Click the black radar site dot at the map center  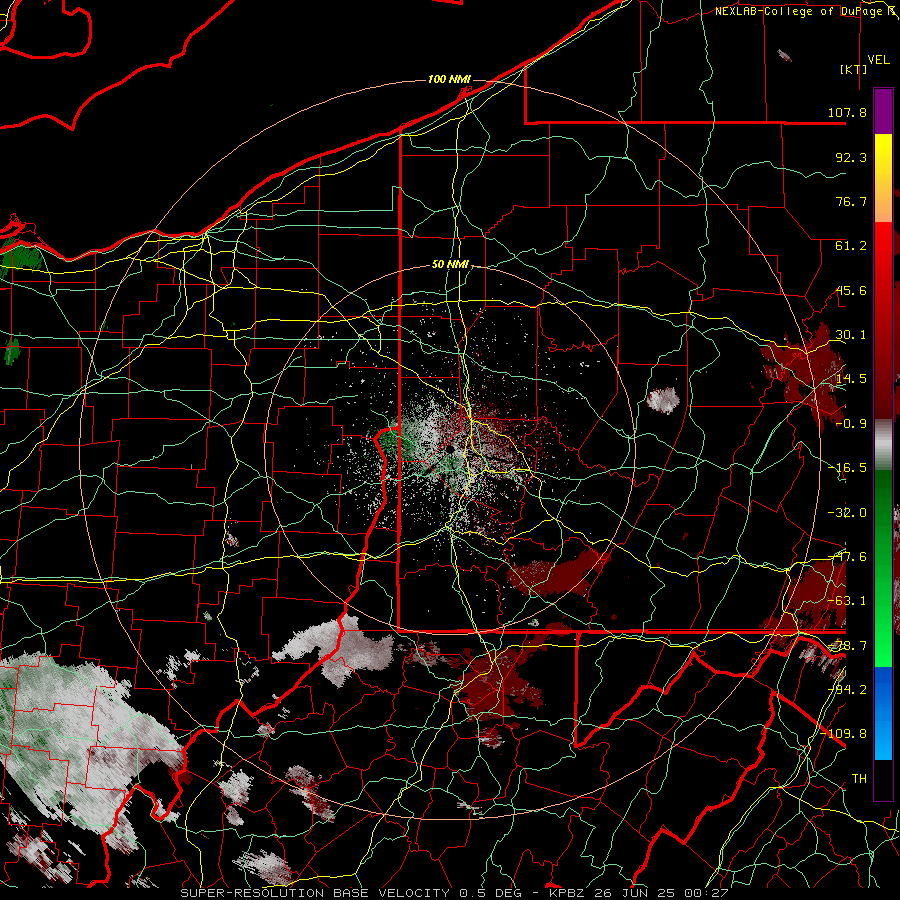pyautogui.click(x=451, y=449)
